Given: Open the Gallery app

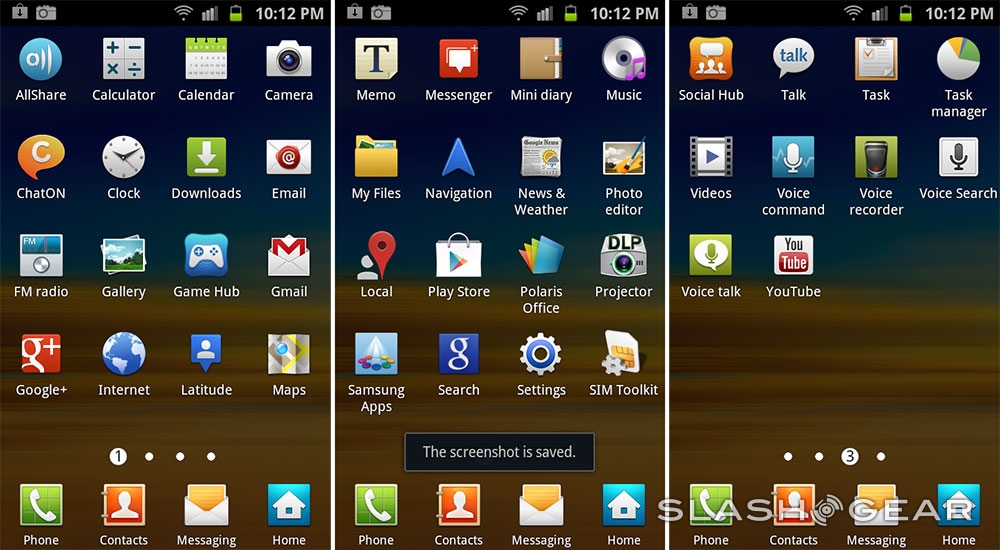Looking at the screenshot, I should click(124, 255).
